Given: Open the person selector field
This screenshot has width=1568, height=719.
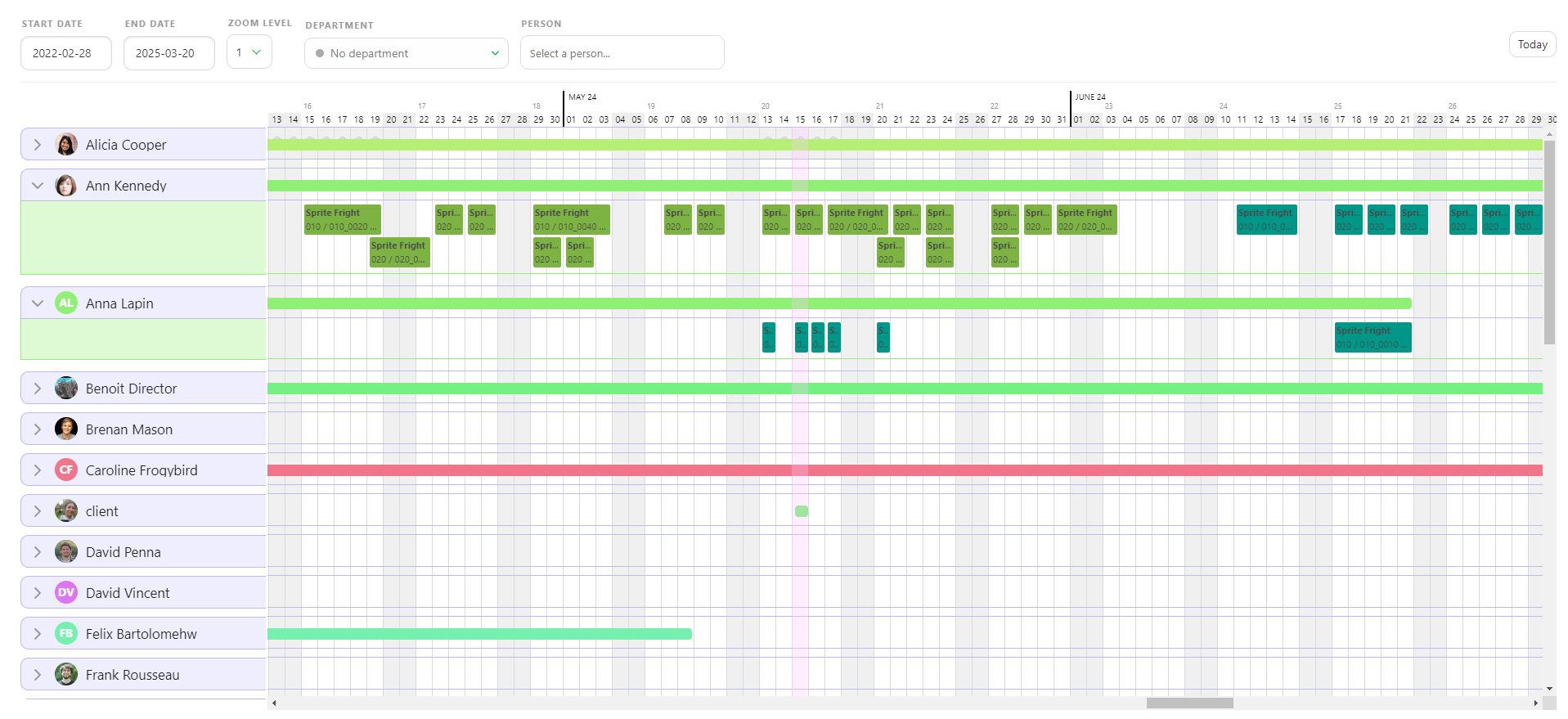Looking at the screenshot, I should [622, 53].
